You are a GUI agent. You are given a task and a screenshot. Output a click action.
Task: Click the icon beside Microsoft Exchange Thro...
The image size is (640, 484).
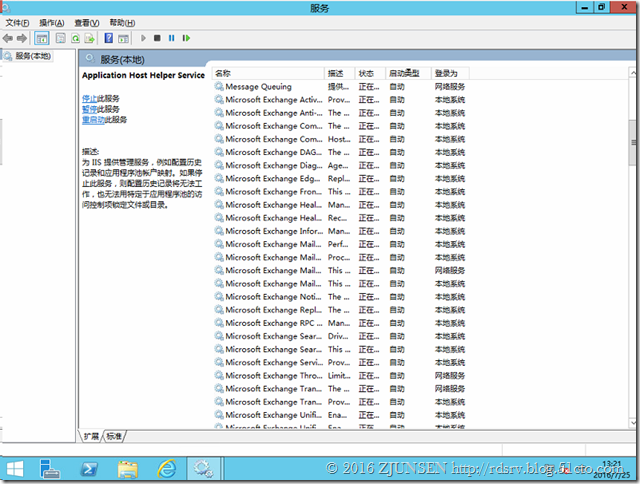click(219, 375)
